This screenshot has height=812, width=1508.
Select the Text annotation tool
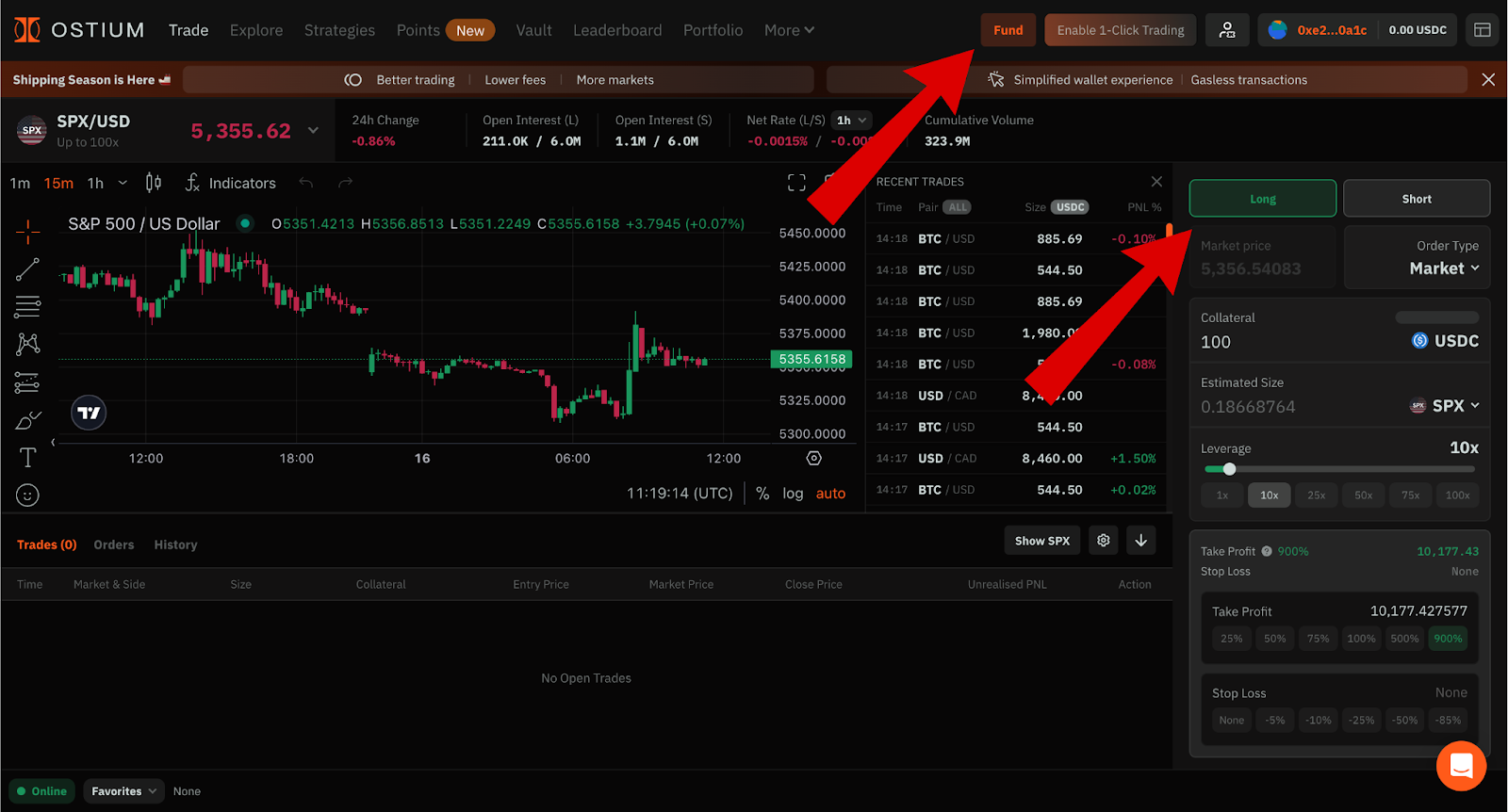27,458
